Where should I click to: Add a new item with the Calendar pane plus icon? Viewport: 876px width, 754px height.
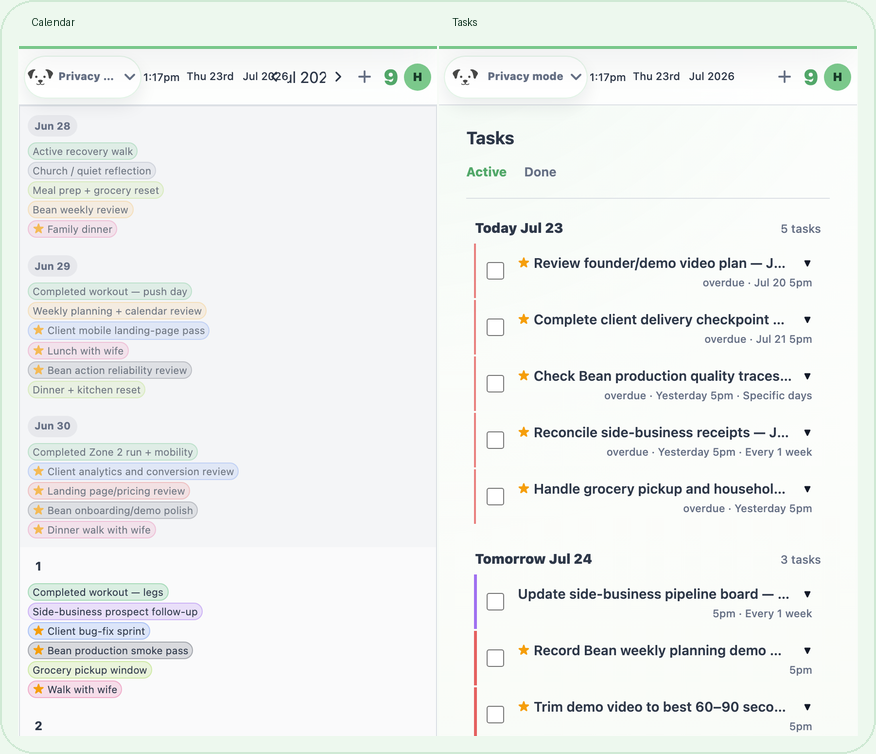364,77
